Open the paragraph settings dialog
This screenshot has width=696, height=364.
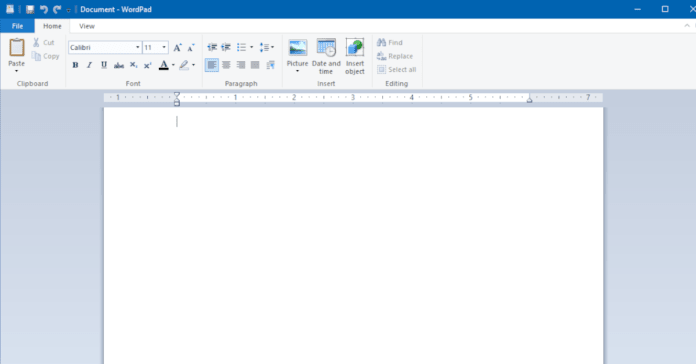click(x=270, y=65)
